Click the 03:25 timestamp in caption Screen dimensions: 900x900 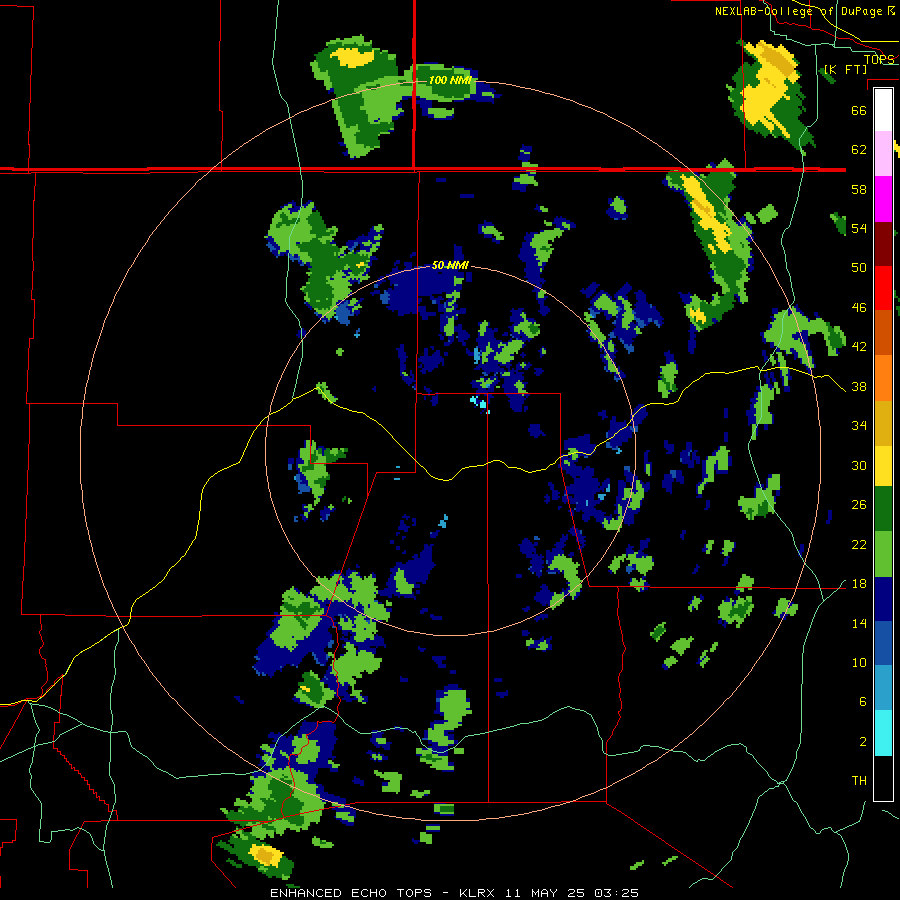[616, 893]
